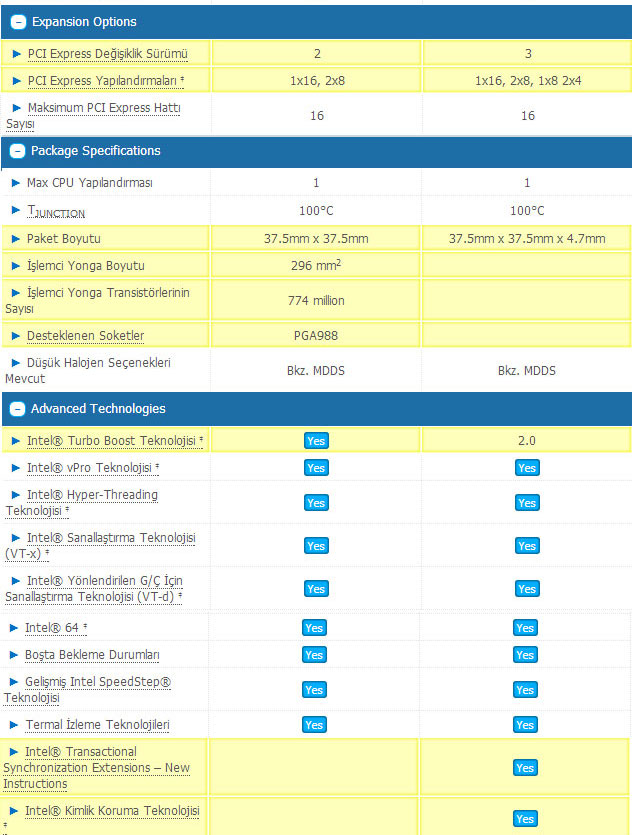Click Hyper-Threading Yes badge in first column
632x835 pixels.
point(316,503)
